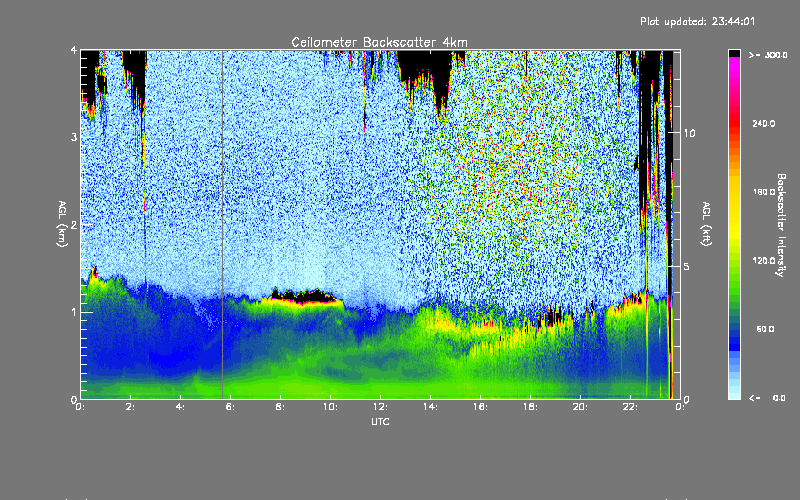Click the '12:' UTC tick label
800x500 pixels.
(381, 407)
